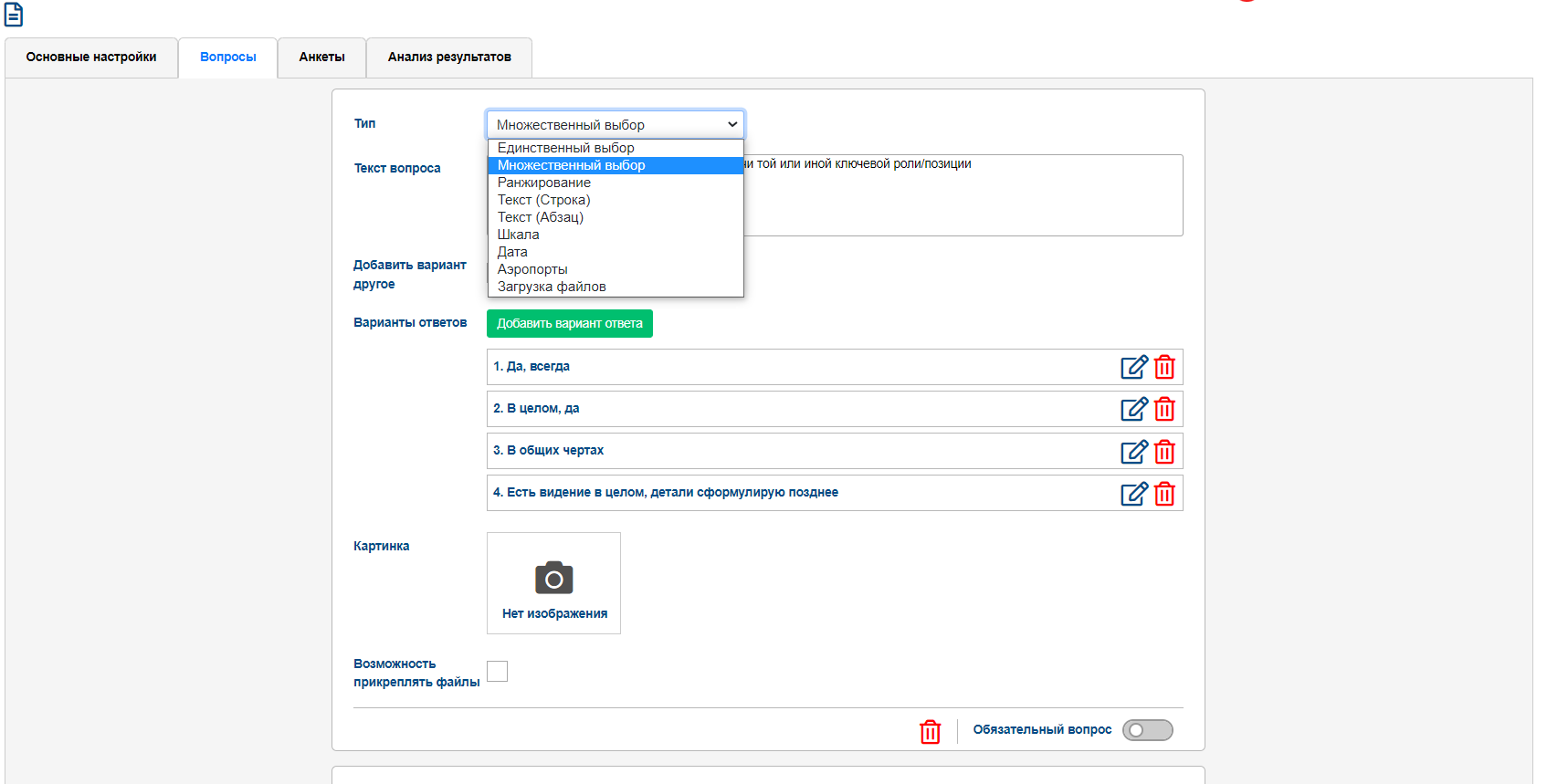Image resolution: width=1547 pixels, height=784 pixels.
Task: Click the 'Нет изображения' picture placeholder
Action: 553,583
